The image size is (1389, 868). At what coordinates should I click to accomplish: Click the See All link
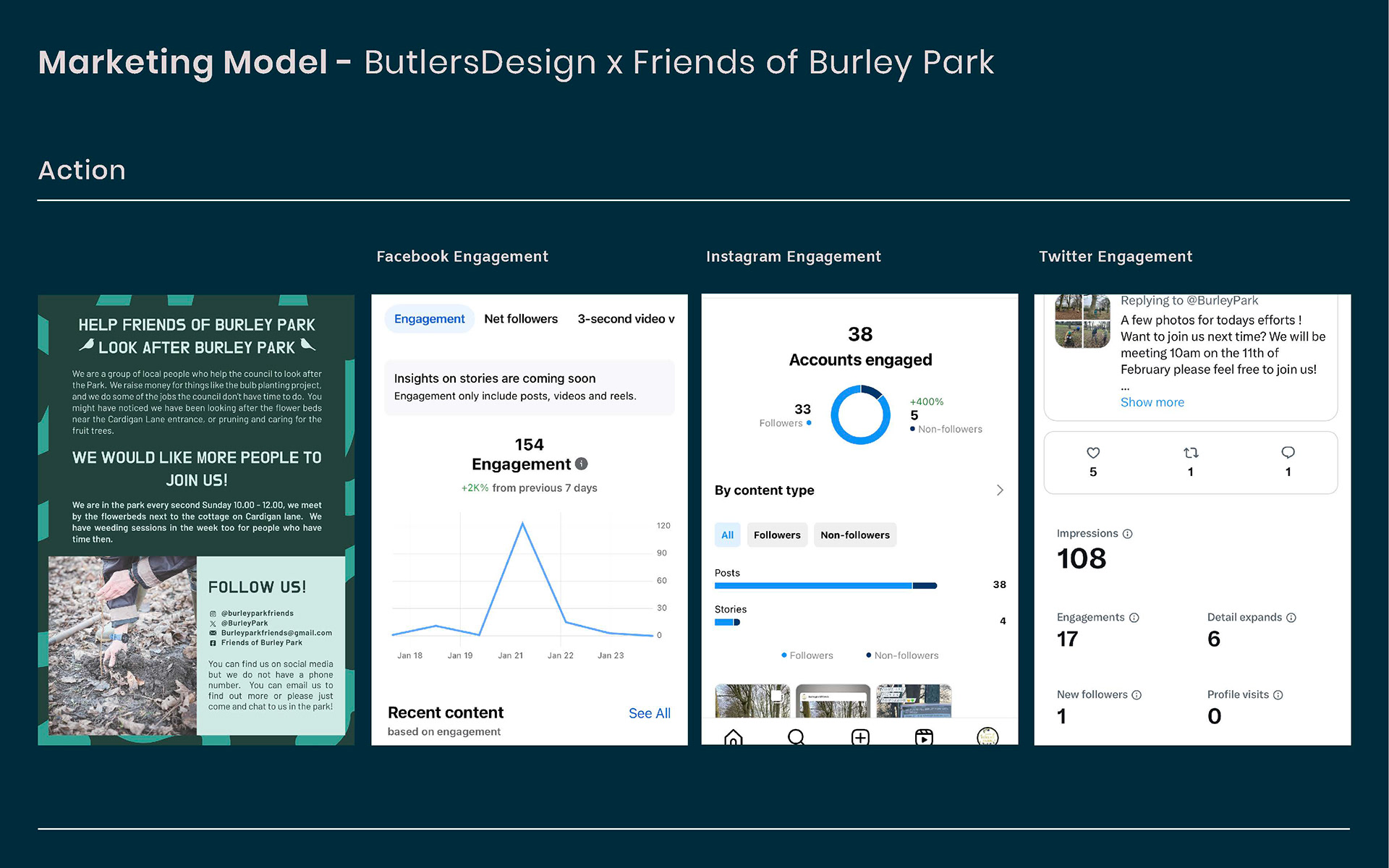pos(649,713)
